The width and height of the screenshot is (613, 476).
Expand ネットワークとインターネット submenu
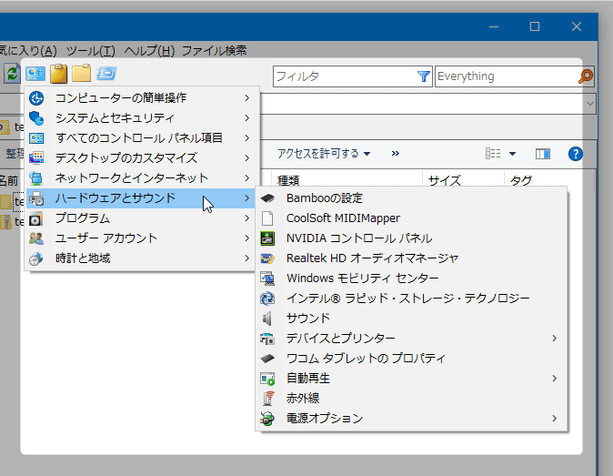140,178
